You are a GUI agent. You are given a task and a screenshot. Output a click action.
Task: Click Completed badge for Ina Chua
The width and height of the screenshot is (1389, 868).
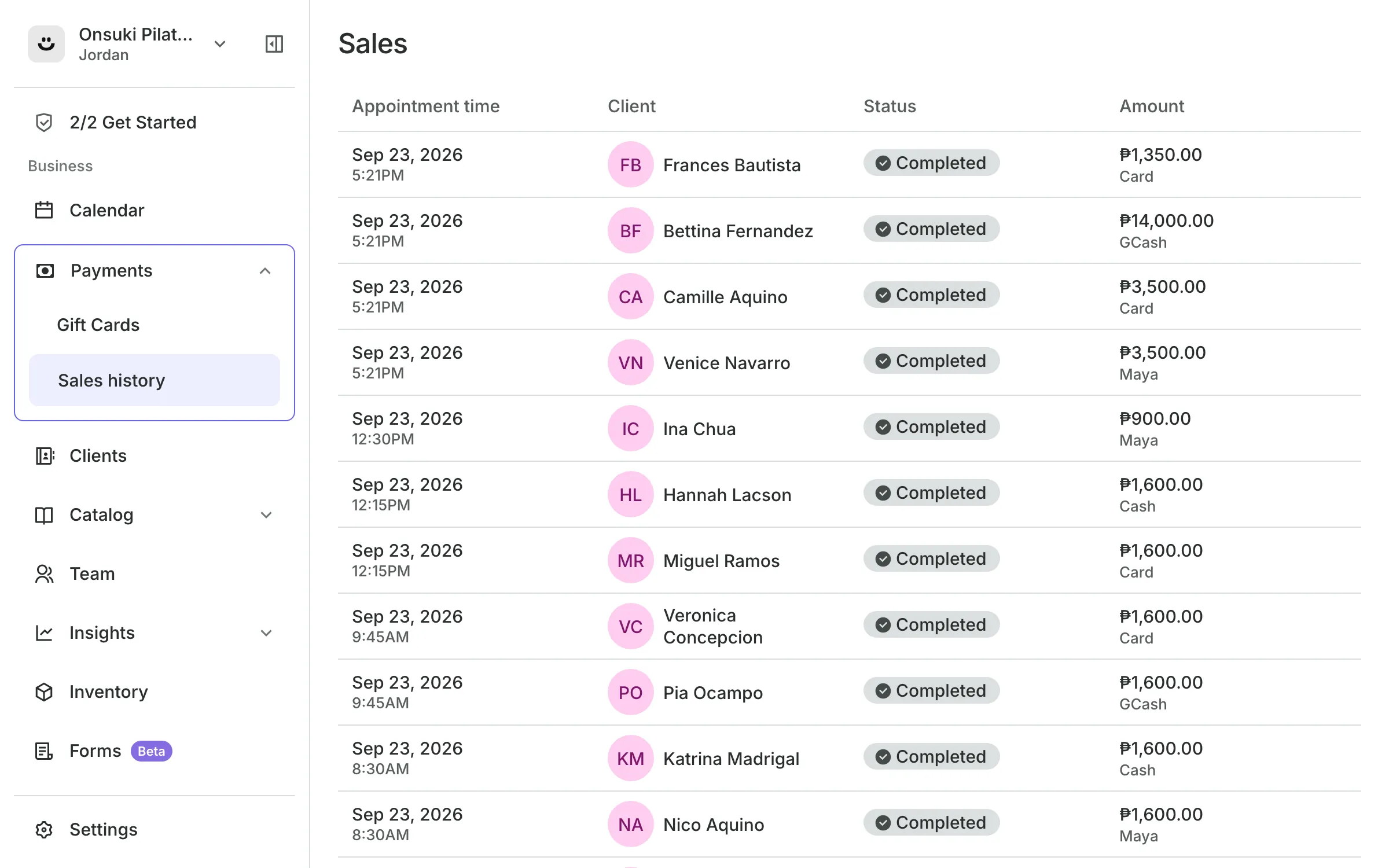tap(931, 427)
